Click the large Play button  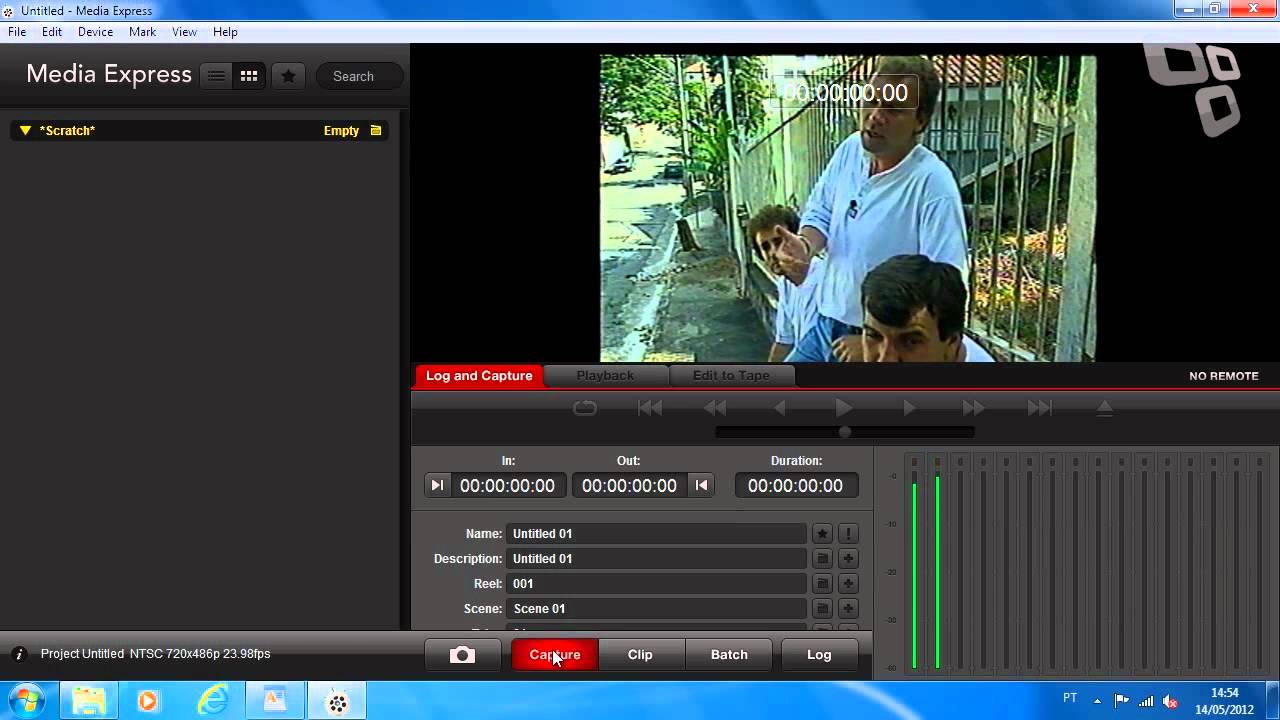point(844,408)
